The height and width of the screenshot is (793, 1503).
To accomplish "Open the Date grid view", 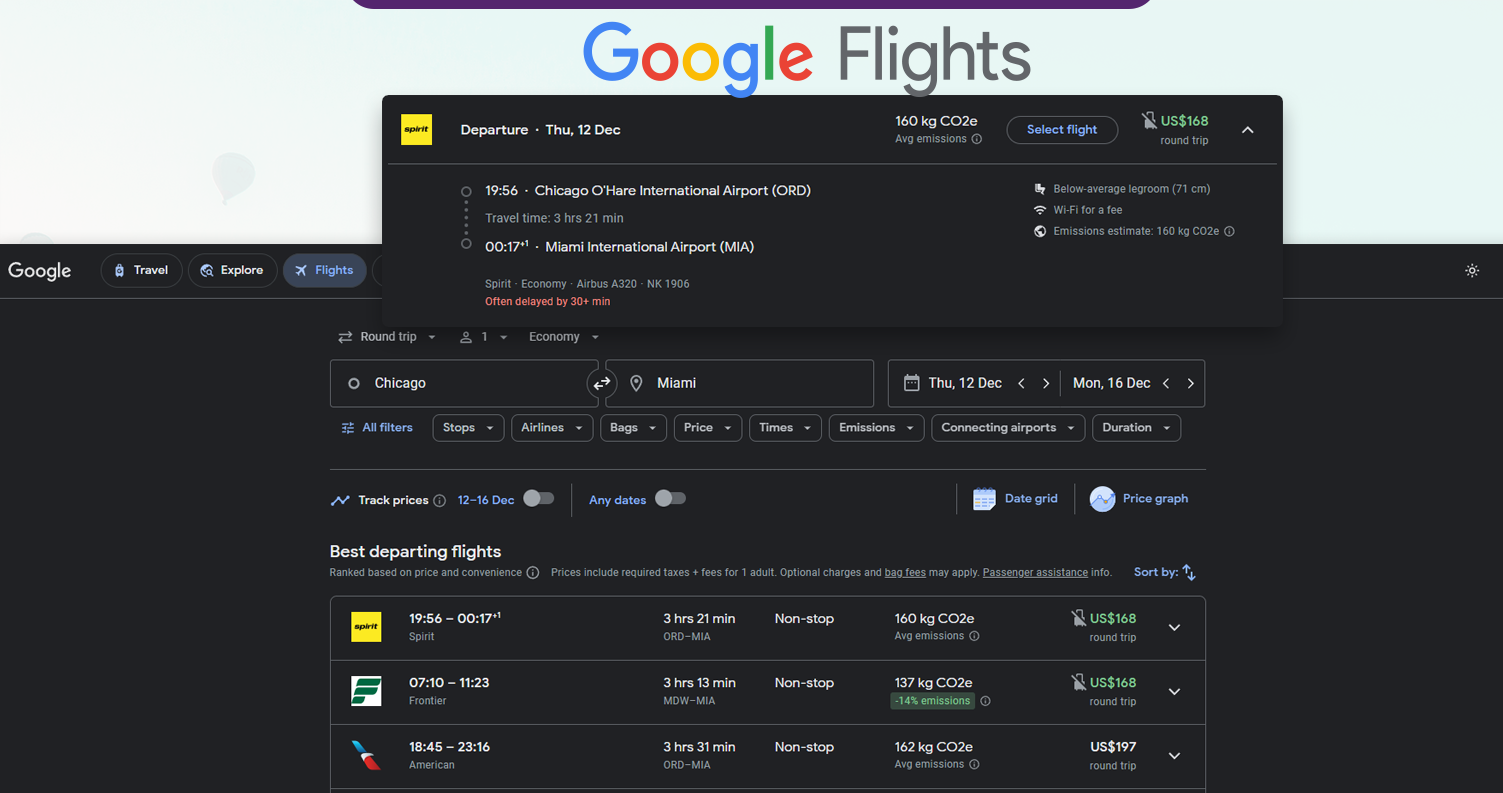I will (1015, 498).
